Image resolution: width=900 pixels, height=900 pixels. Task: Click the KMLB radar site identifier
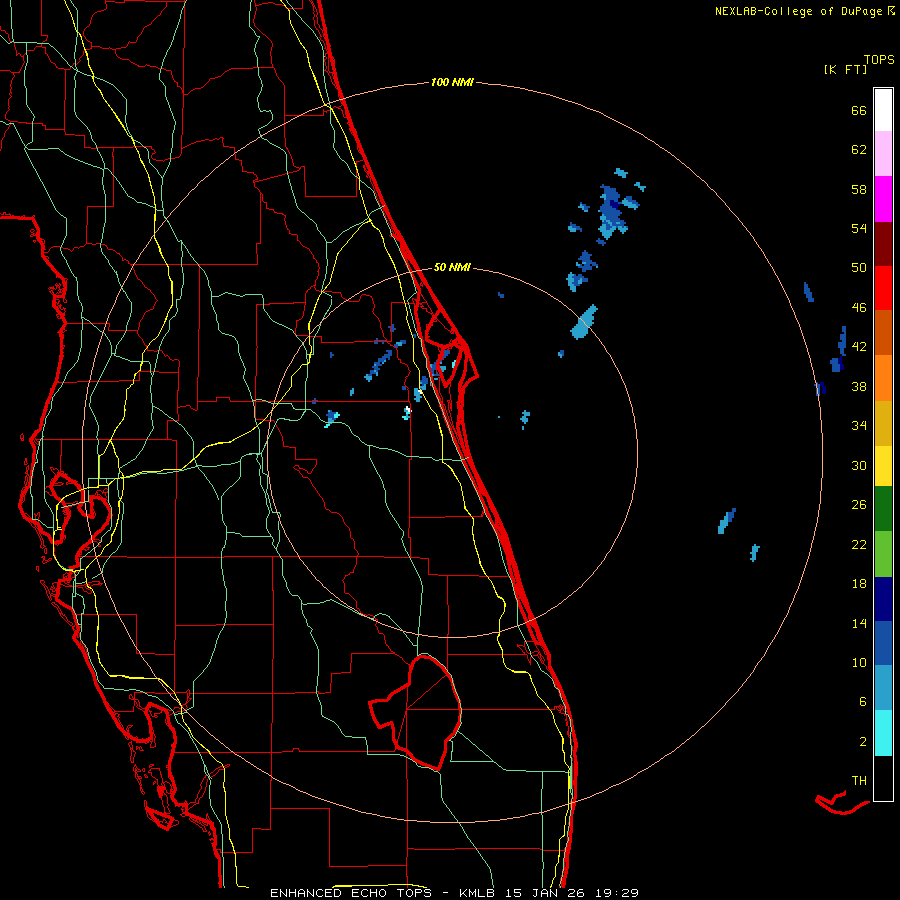click(x=479, y=893)
